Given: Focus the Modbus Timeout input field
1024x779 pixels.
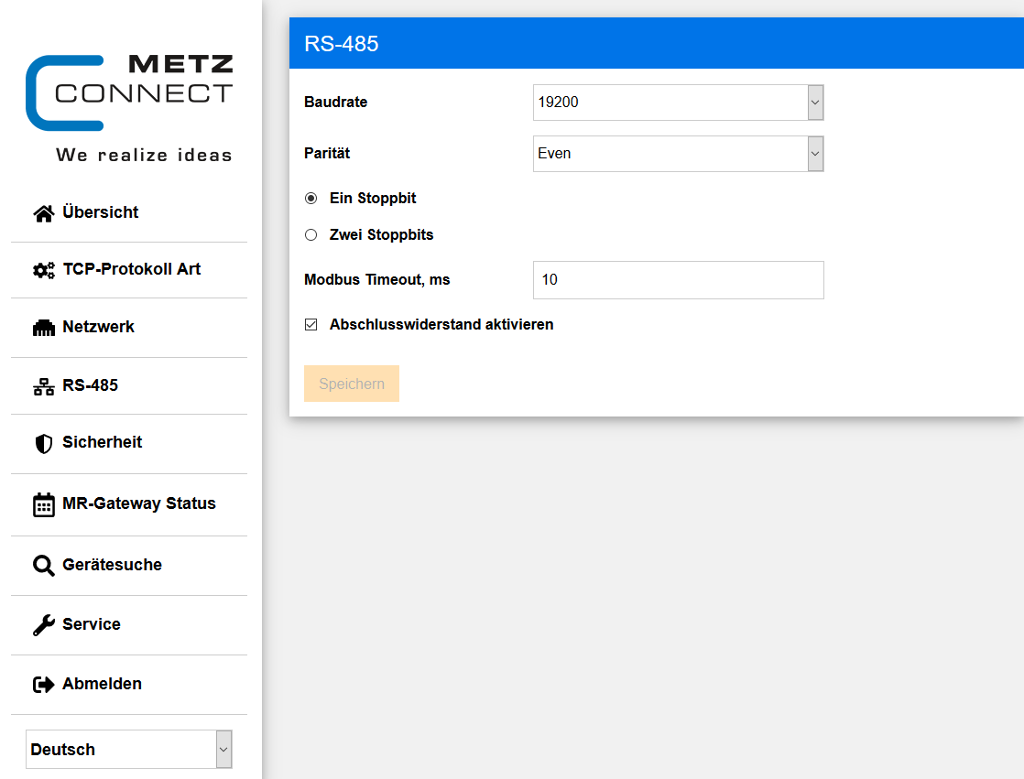Looking at the screenshot, I should click(x=678, y=280).
